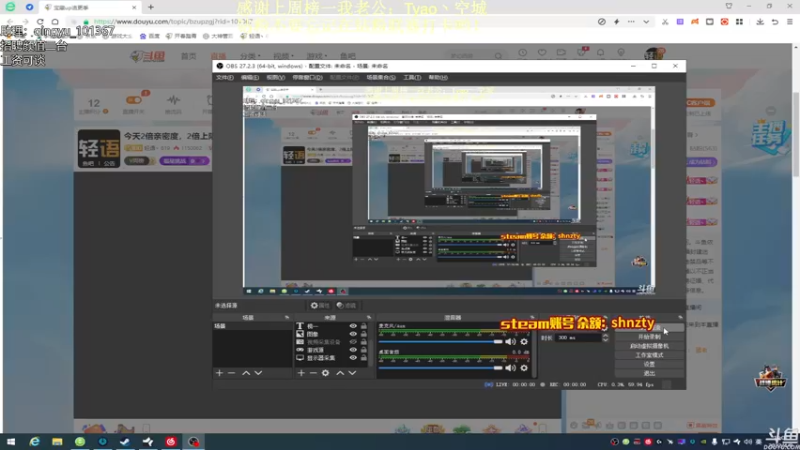This screenshot has height=450, width=800.
Task: Open NetEase Music red taskbar icon
Action: click(170, 441)
